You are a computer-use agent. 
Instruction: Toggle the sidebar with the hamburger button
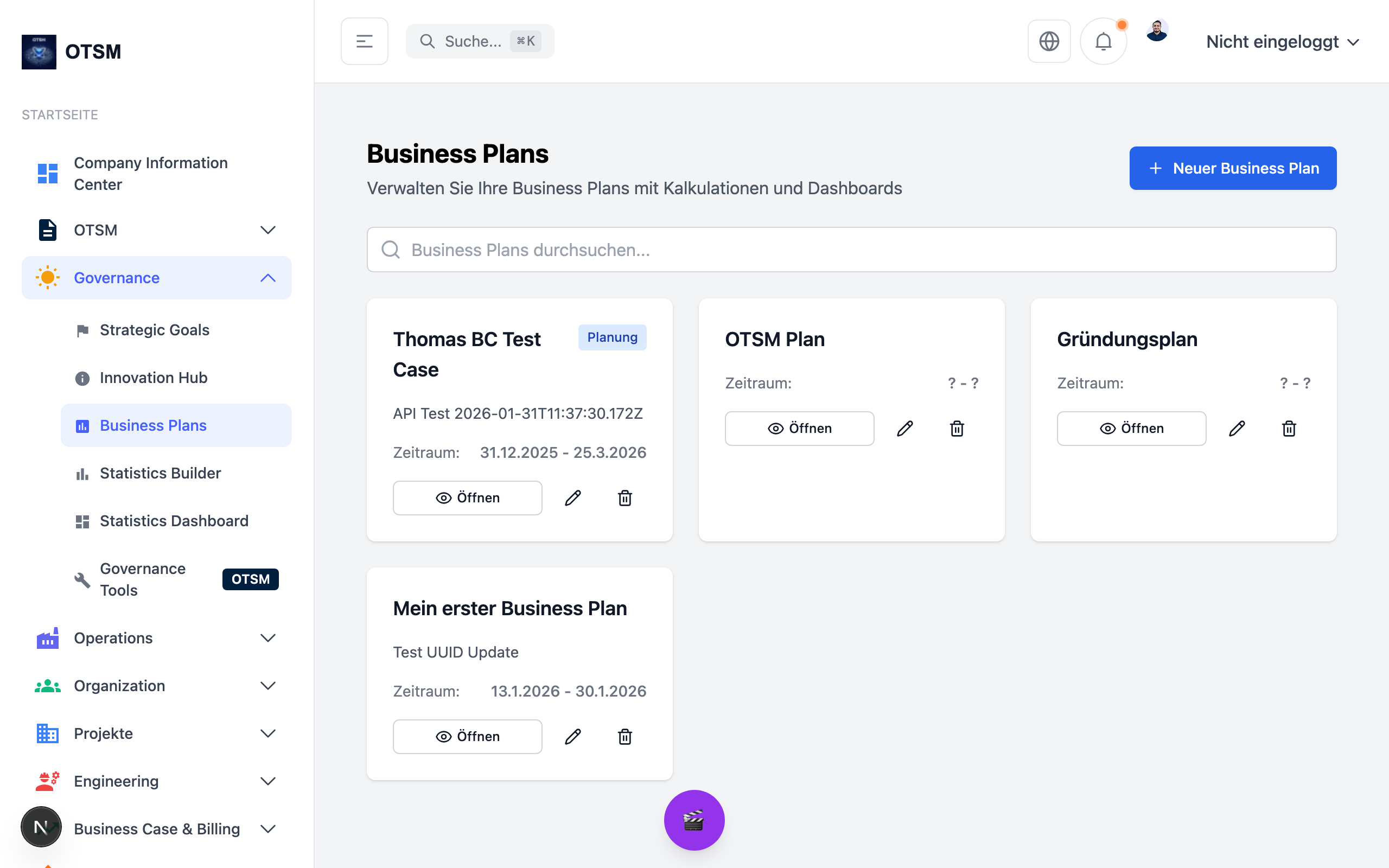pos(365,41)
